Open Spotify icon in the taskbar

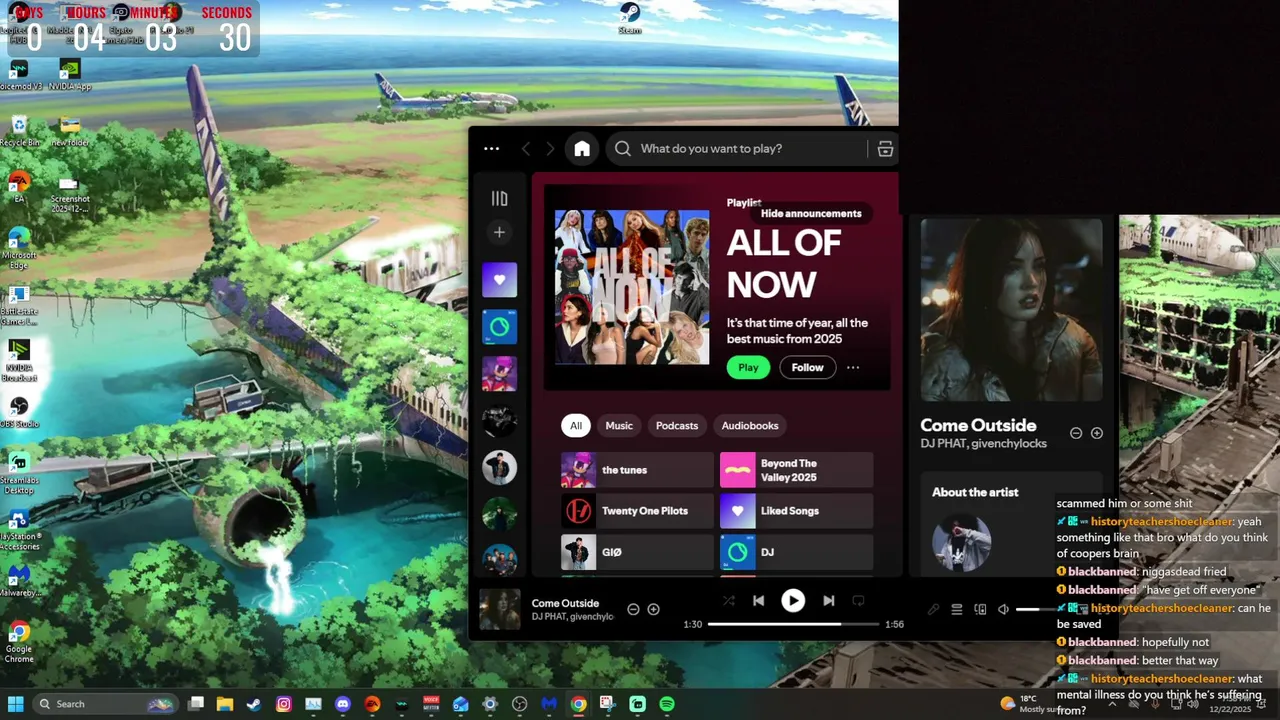point(667,704)
